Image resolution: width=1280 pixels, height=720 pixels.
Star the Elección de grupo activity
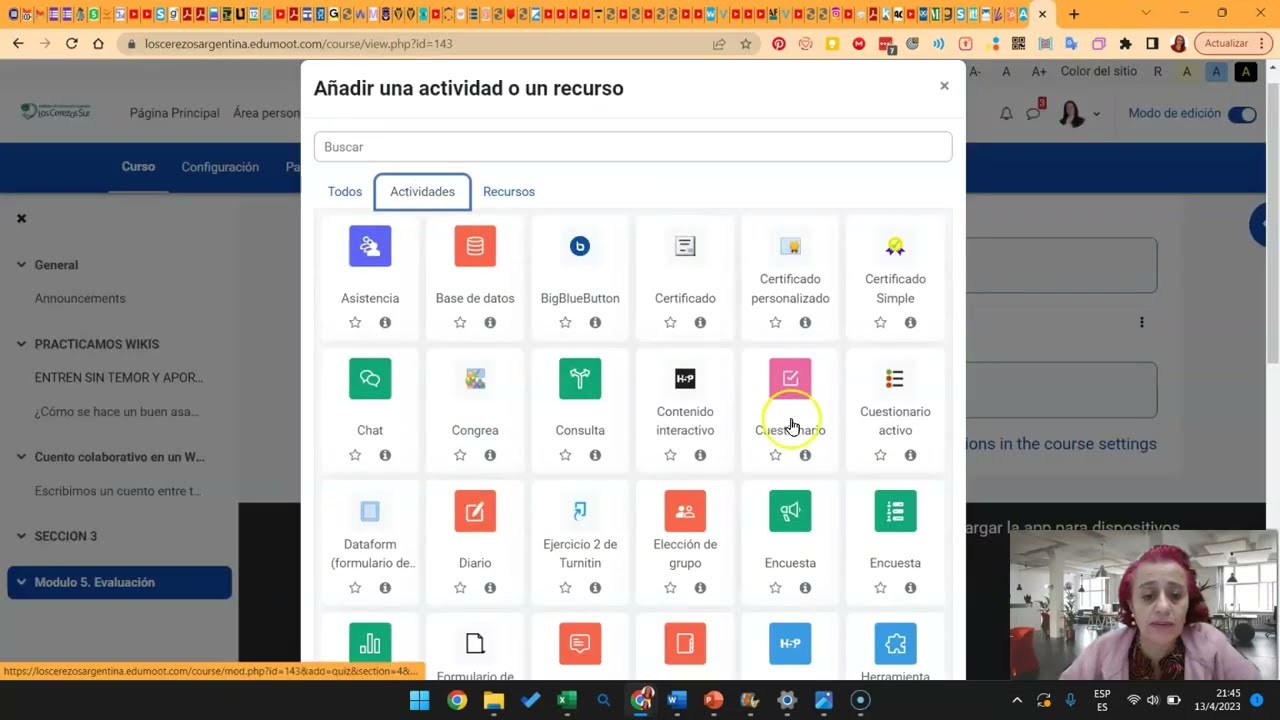670,588
